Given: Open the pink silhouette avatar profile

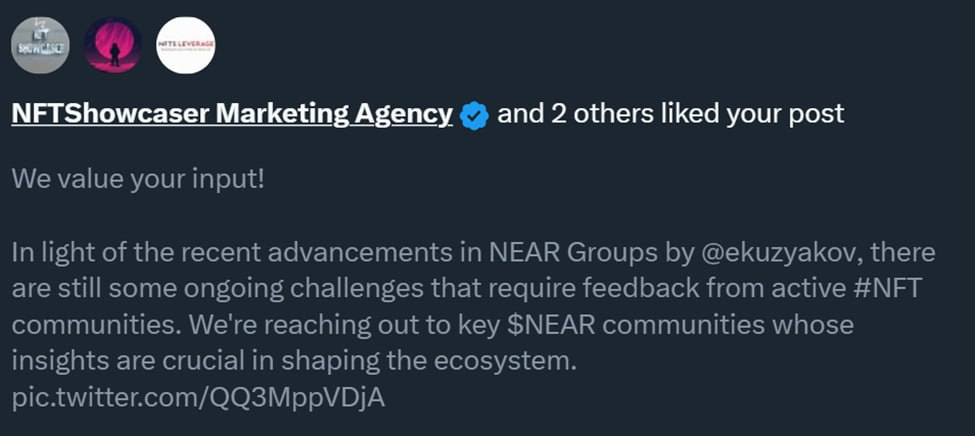Looking at the screenshot, I should pos(113,45).
